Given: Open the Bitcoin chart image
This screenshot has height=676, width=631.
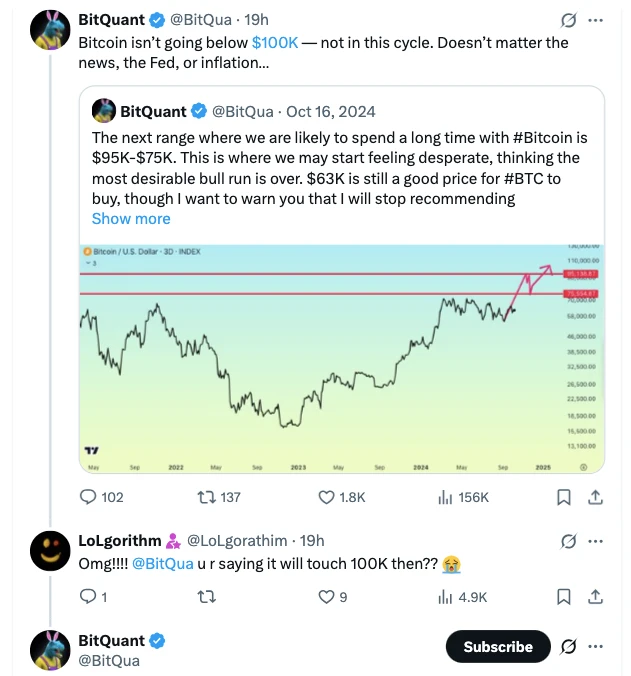Looking at the screenshot, I should click(x=341, y=357).
